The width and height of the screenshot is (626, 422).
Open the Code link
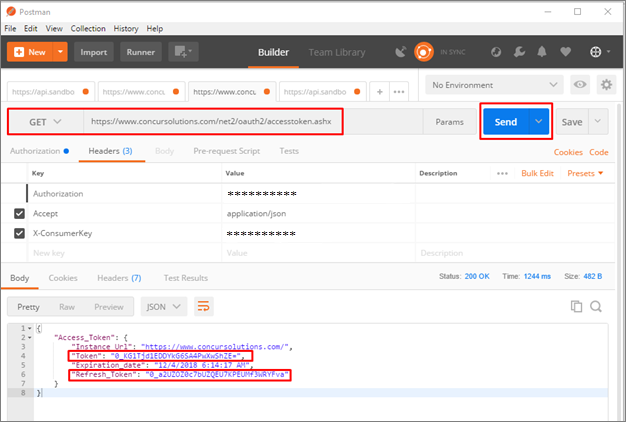click(598, 152)
